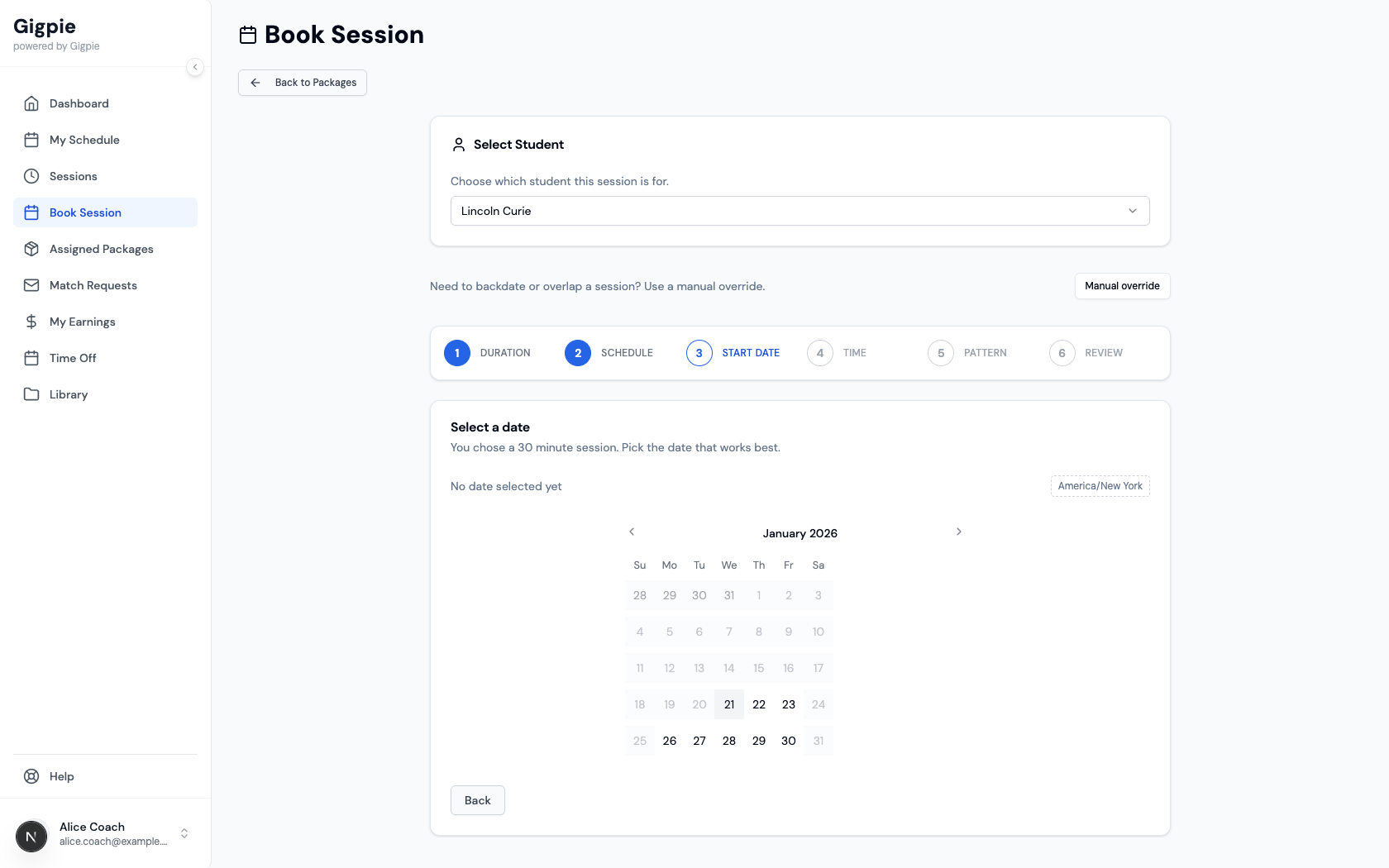1389x868 pixels.
Task: Collapse the sidebar with chevron button
Action: [x=195, y=67]
